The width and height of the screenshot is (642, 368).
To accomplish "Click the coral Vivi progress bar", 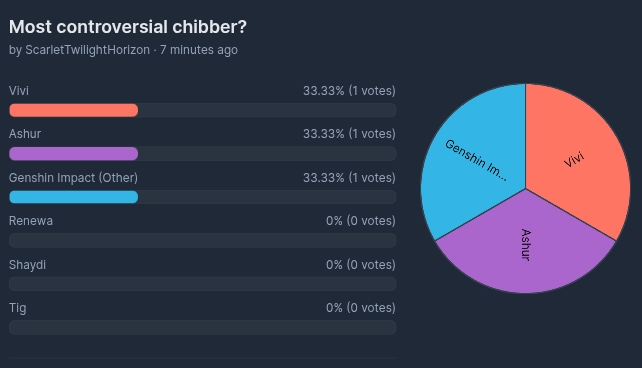I will tap(74, 110).
